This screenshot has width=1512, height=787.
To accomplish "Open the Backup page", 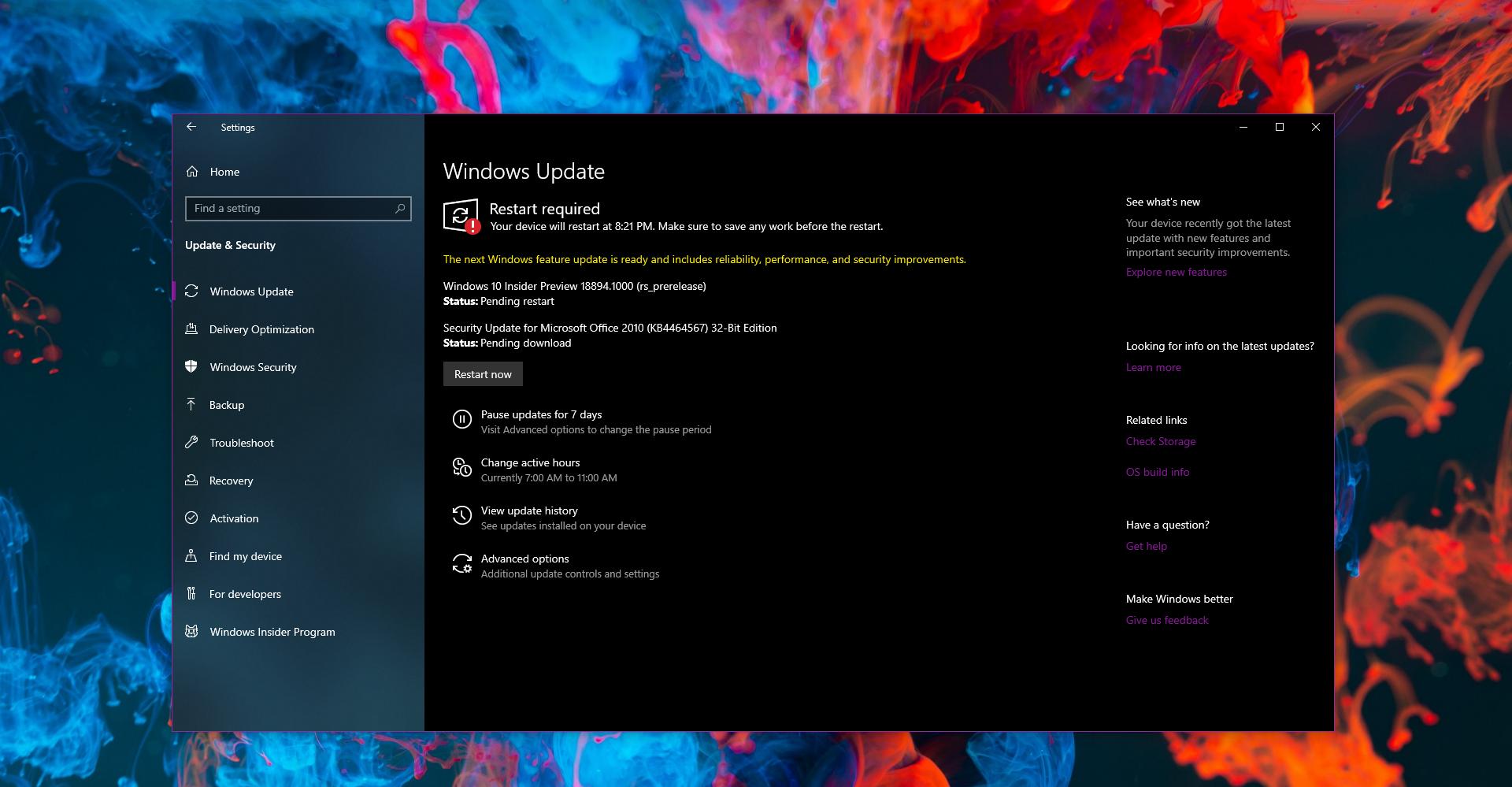I will 227,405.
